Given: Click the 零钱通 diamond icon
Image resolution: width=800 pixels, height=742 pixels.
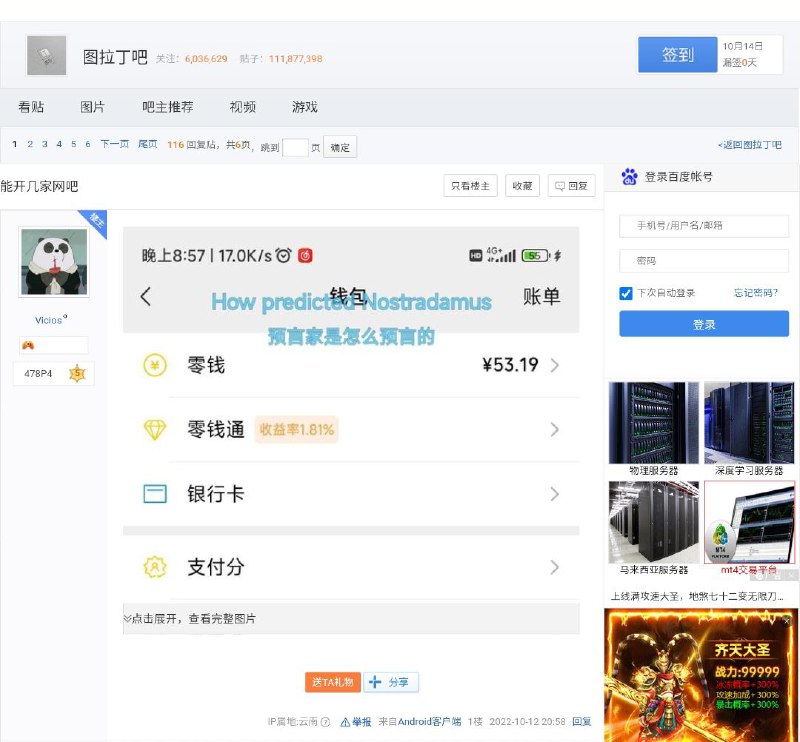Looking at the screenshot, I should [x=155, y=430].
